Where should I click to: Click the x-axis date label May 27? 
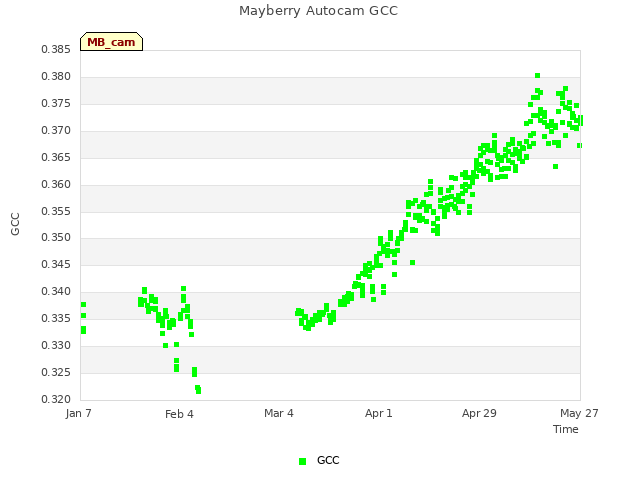tap(579, 413)
